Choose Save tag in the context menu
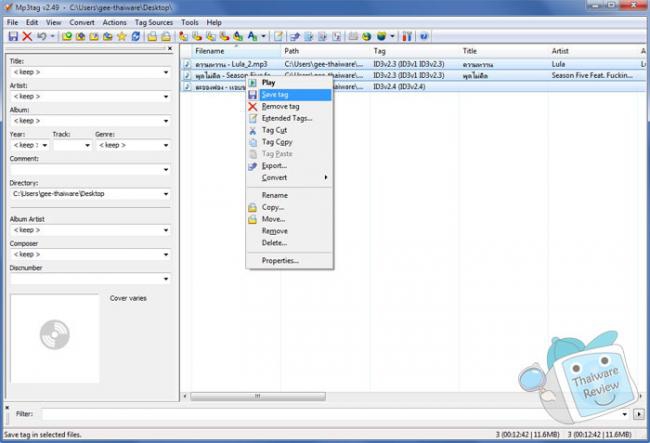Screen dimensions: 650x443 point(290,95)
